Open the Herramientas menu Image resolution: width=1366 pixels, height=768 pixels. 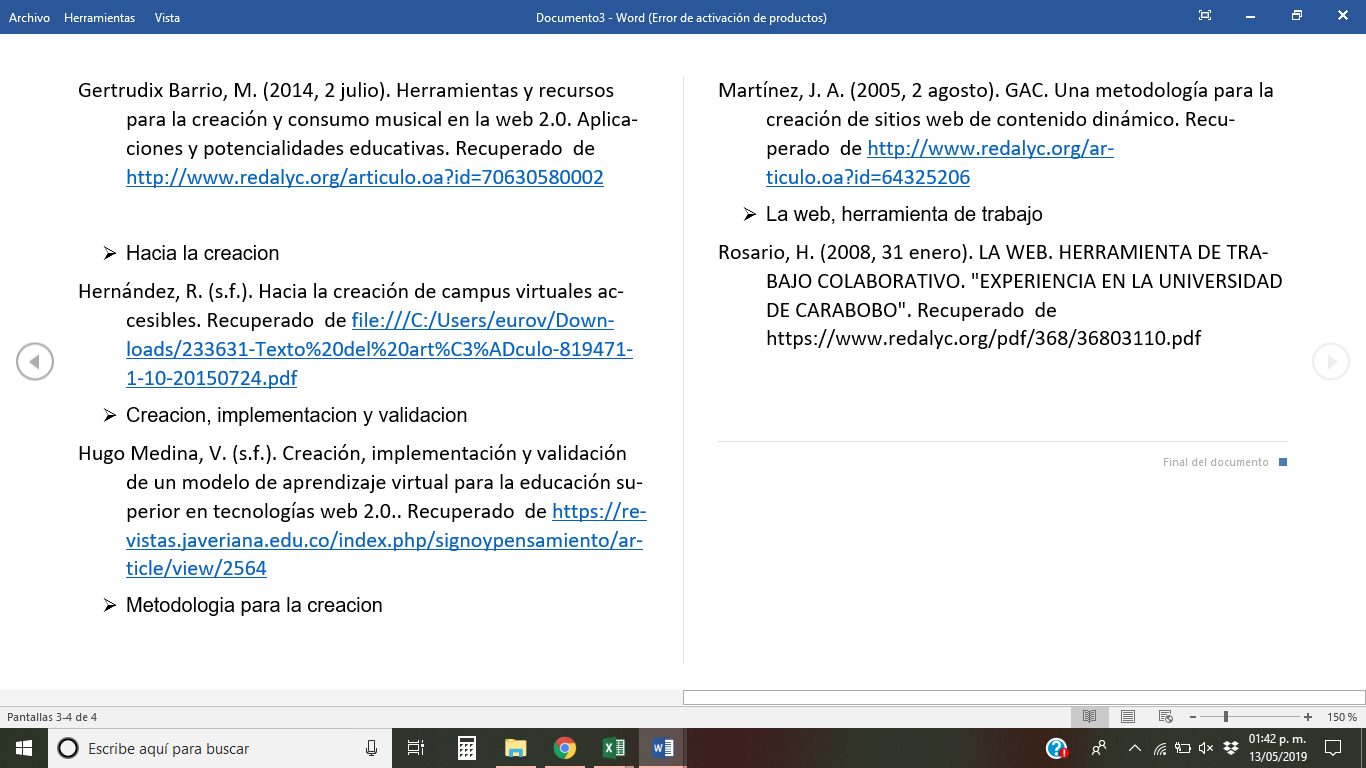pos(99,17)
